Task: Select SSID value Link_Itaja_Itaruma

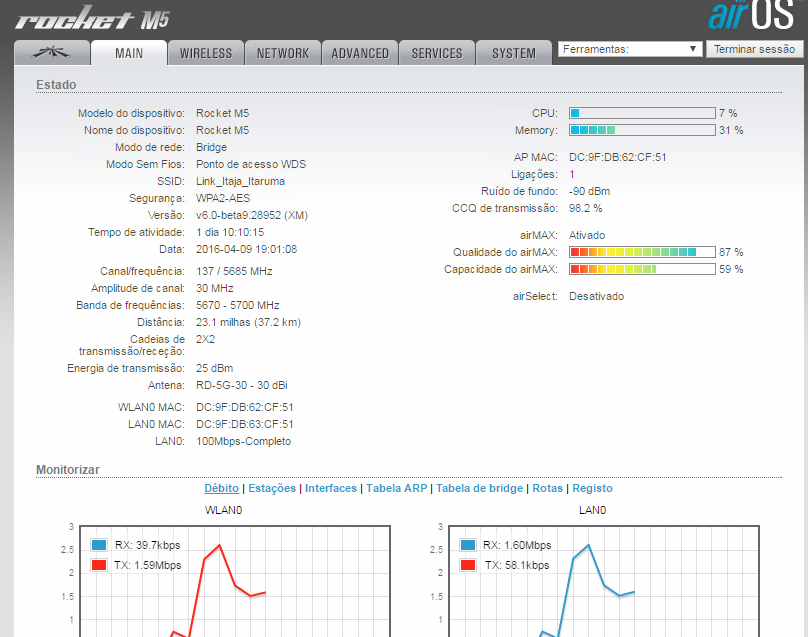Action: point(240,181)
